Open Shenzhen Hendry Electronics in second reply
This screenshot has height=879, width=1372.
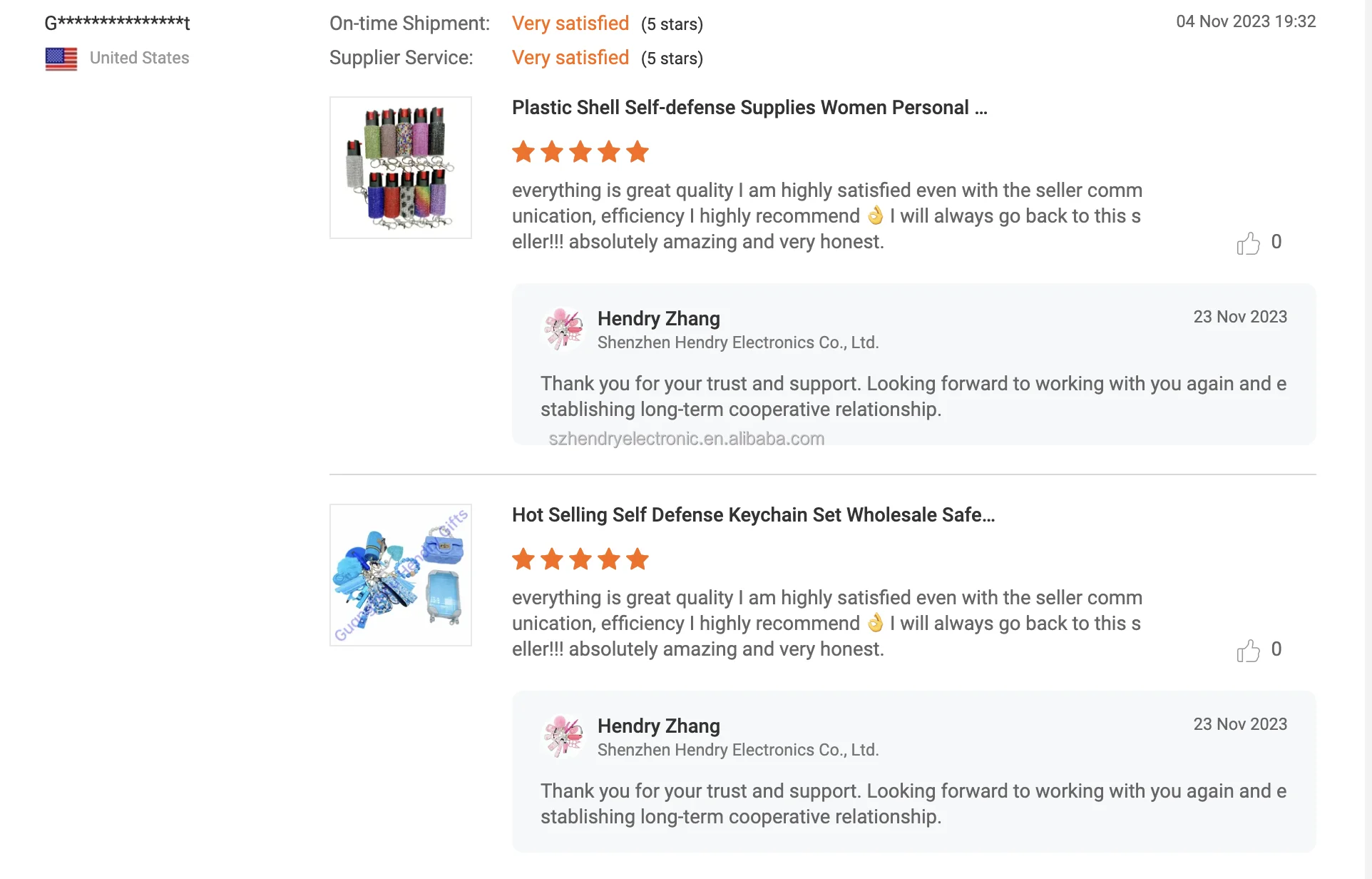click(x=738, y=750)
